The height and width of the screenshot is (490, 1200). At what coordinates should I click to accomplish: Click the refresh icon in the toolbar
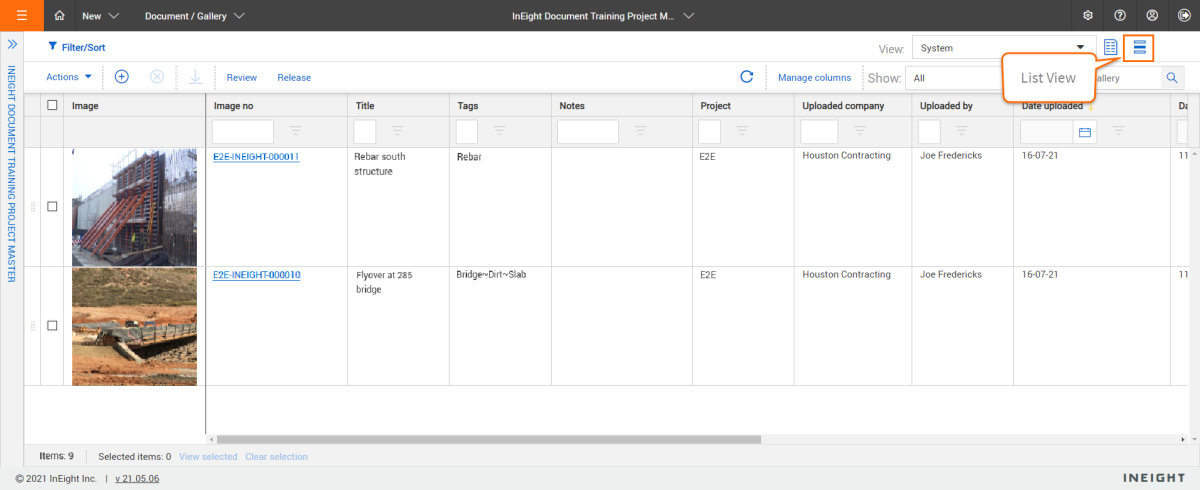coord(746,77)
